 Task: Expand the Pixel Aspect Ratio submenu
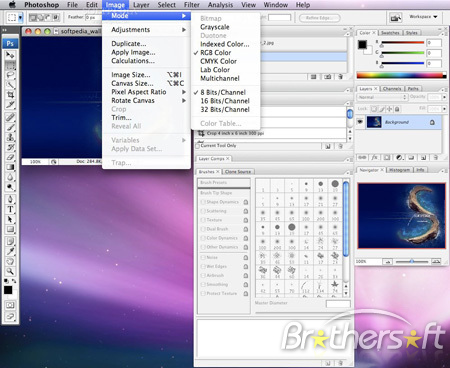coord(148,92)
